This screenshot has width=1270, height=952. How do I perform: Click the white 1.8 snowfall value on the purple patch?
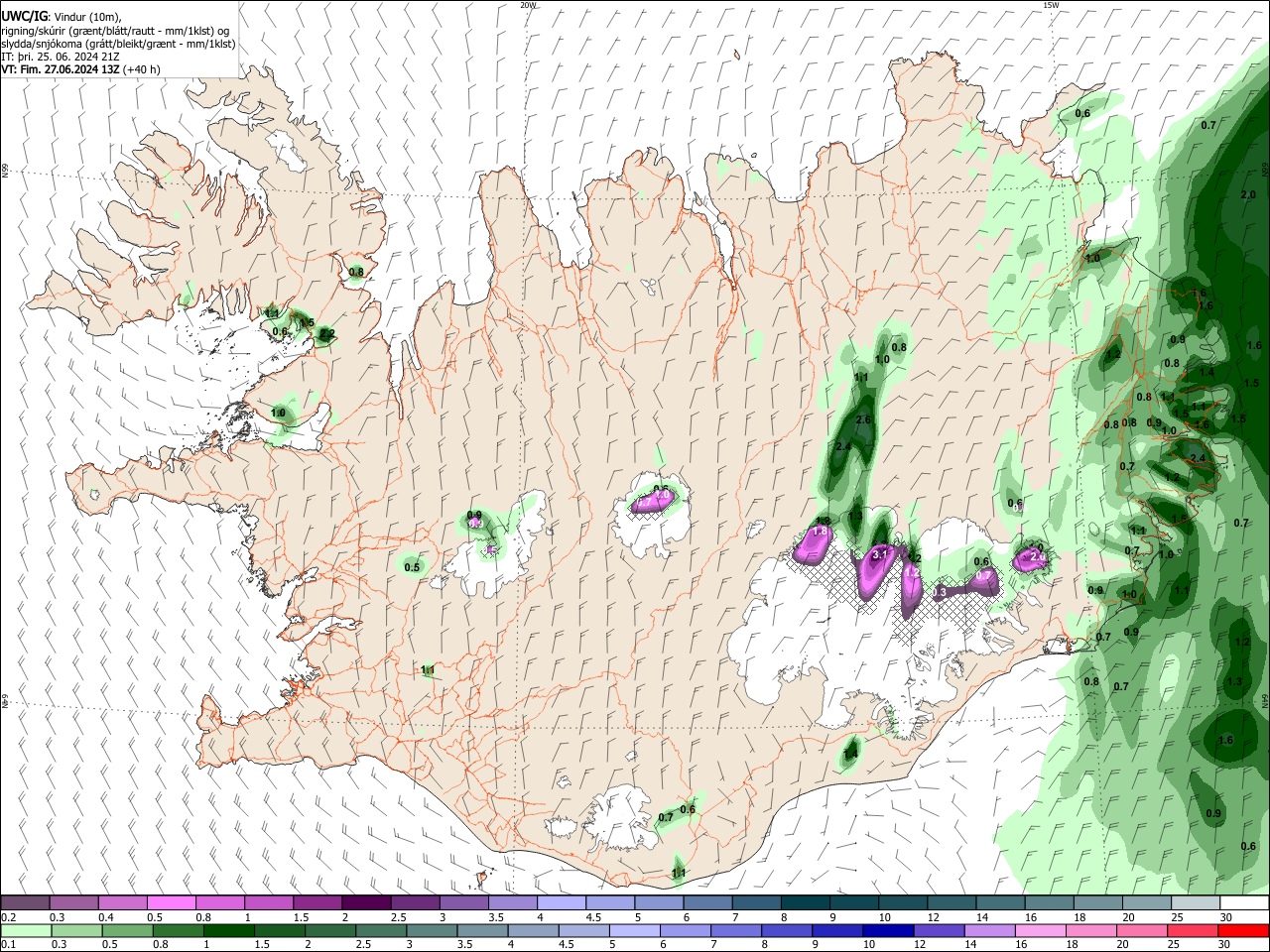[x=820, y=532]
